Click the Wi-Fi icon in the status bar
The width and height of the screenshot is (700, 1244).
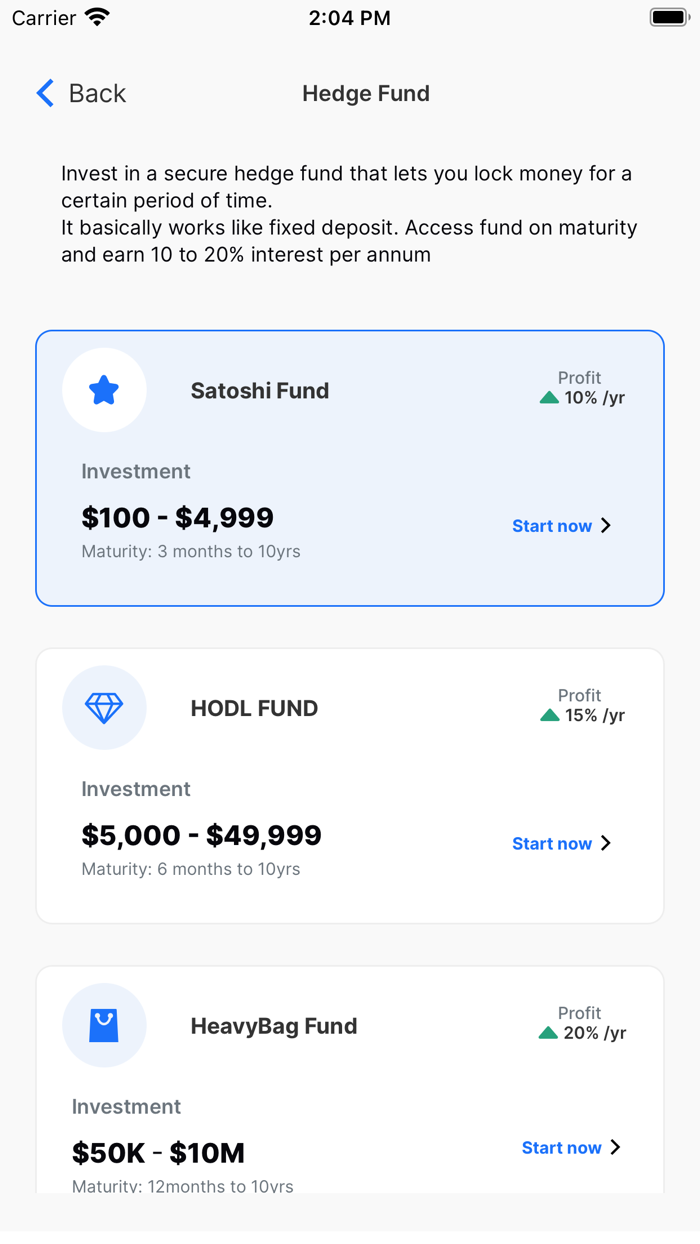95,15
